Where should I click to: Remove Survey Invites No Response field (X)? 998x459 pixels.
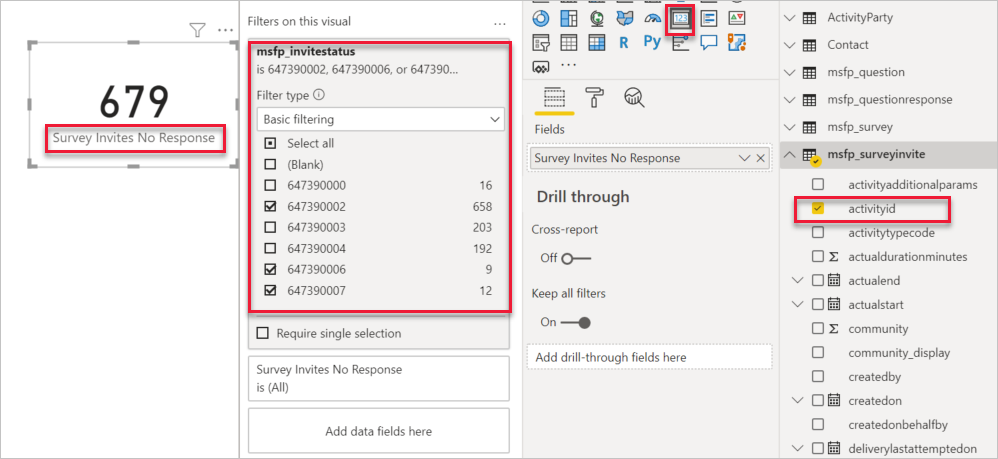[x=759, y=158]
